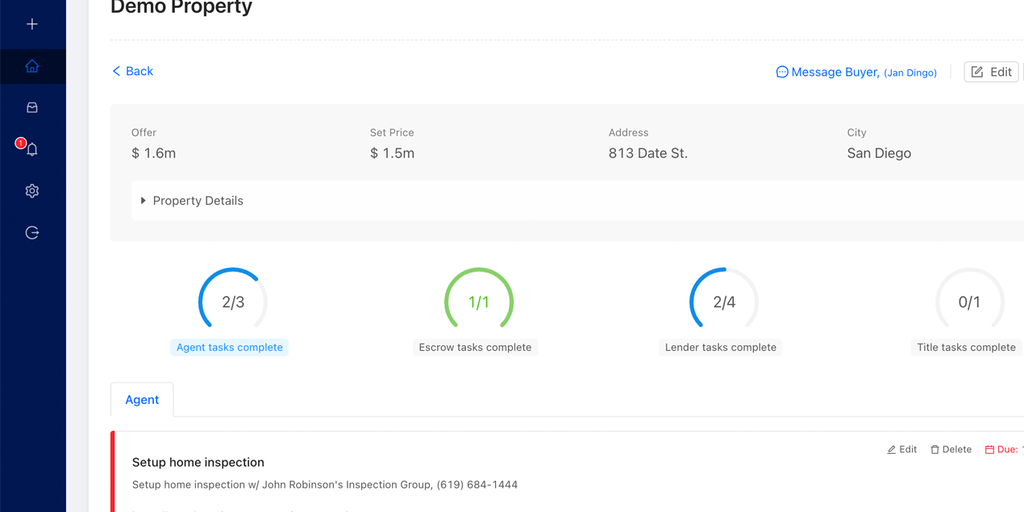
Task: Open the settings gear icon
Action: pos(32,191)
